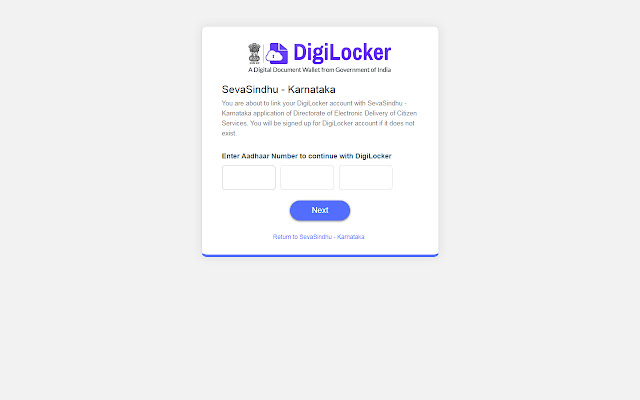The image size is (640, 400).
Task: Click the blue Next button
Action: point(320,211)
